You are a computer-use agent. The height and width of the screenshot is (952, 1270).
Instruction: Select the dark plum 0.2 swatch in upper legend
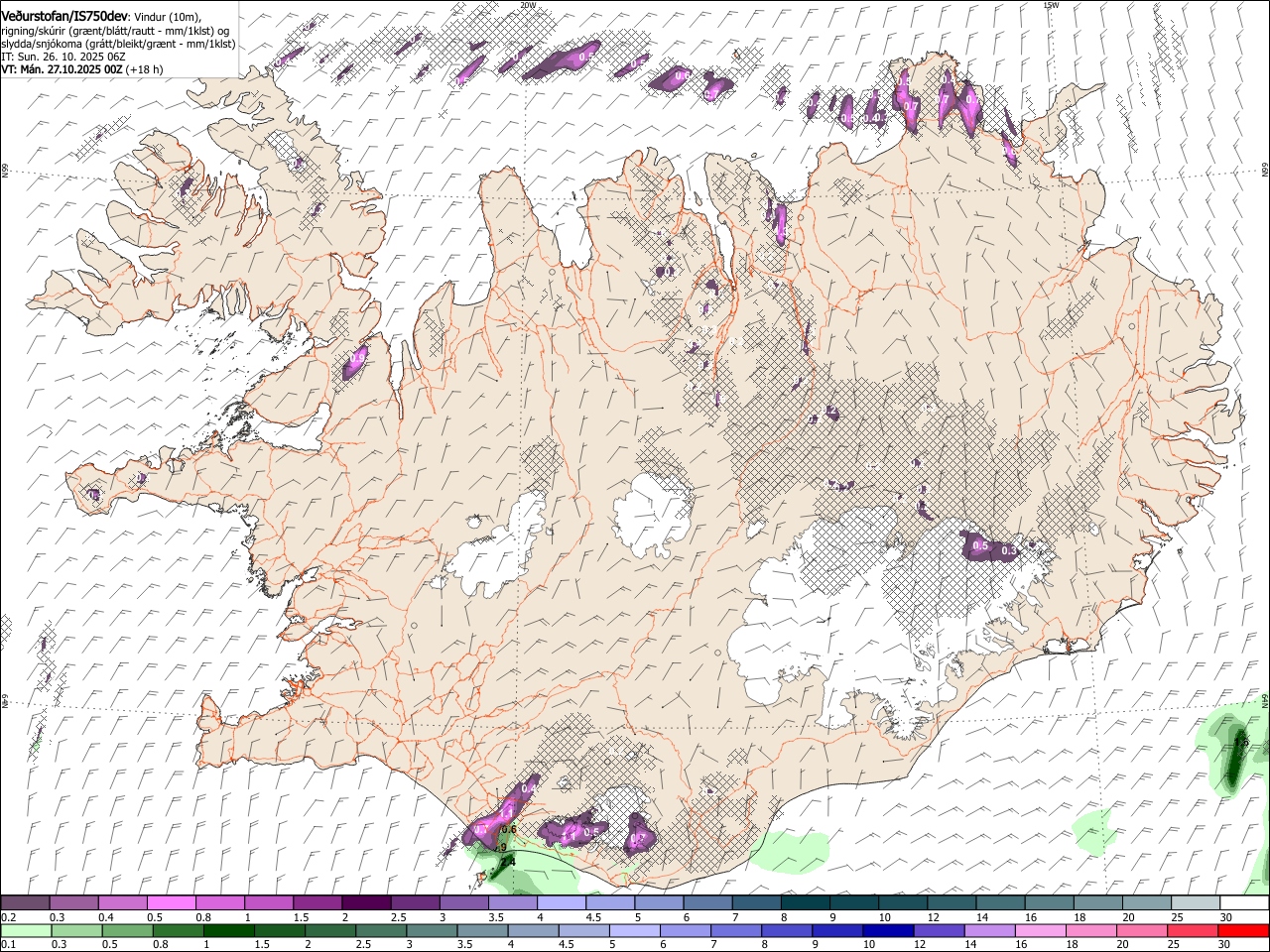point(25,903)
